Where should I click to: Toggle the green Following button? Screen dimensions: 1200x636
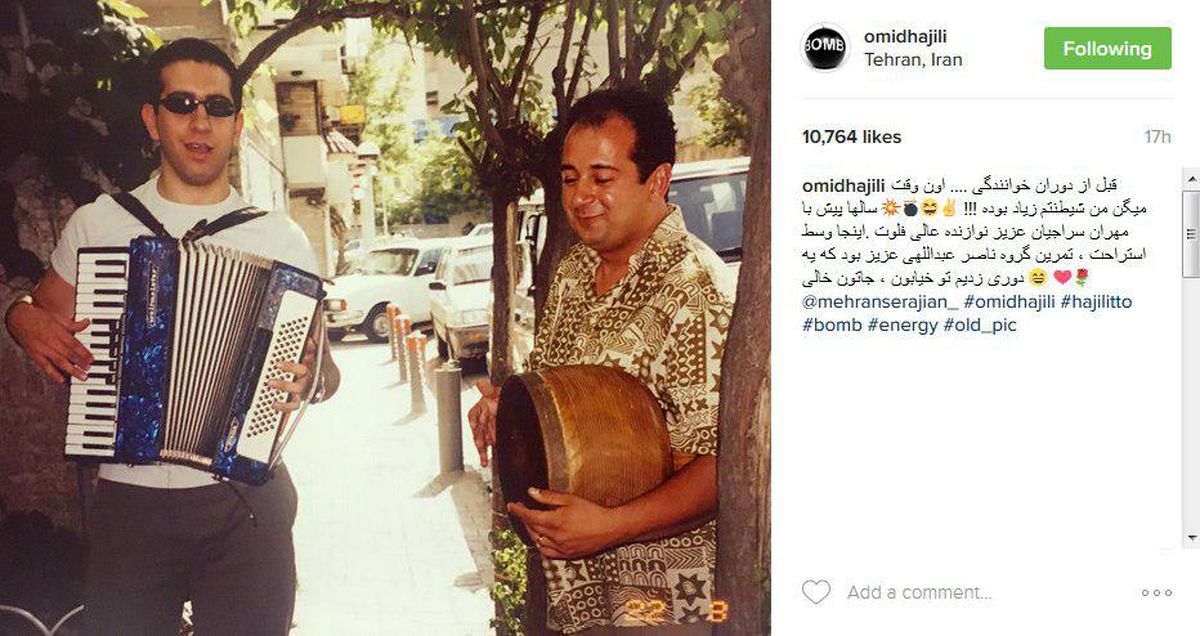coord(1107,48)
